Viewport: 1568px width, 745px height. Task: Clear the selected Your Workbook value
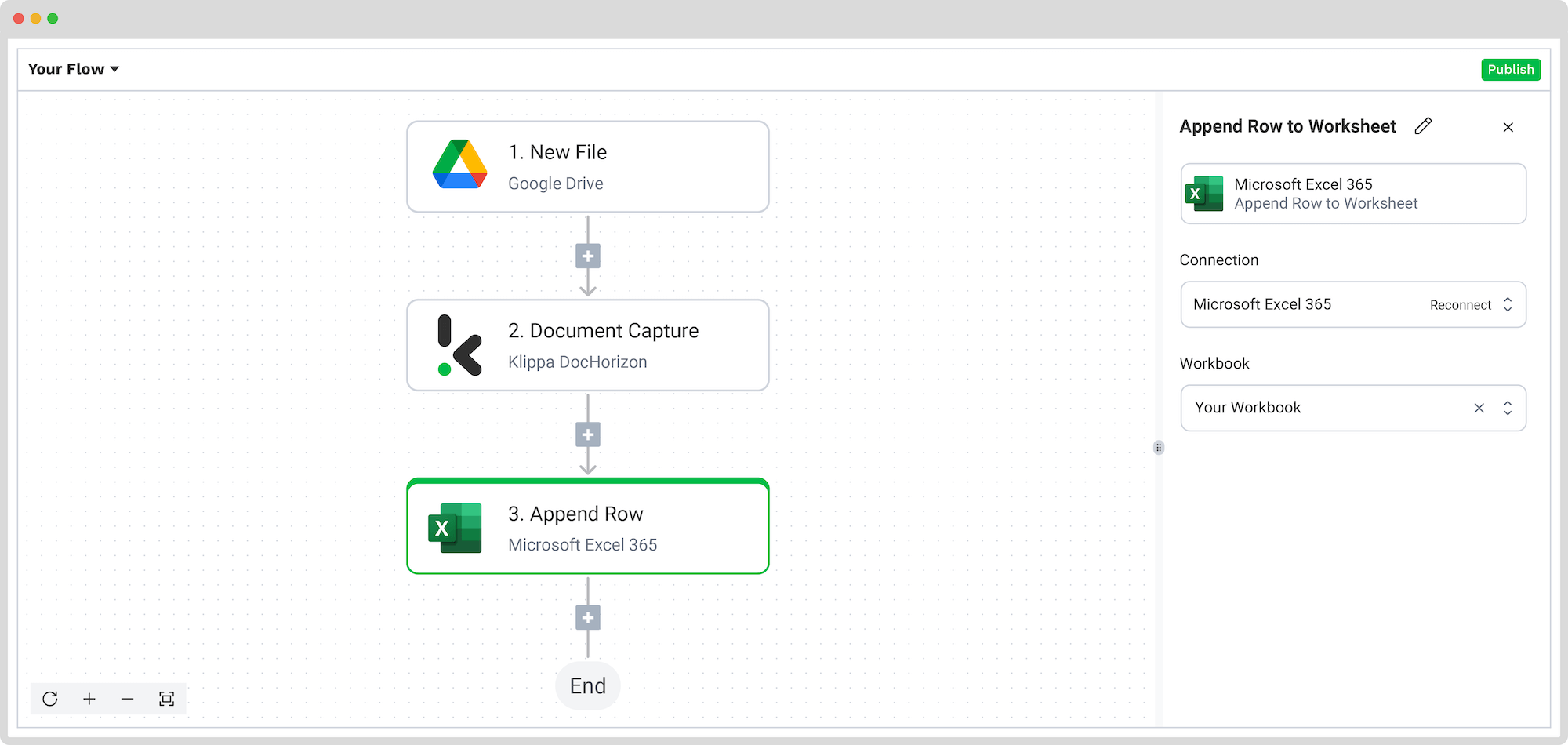(1479, 408)
